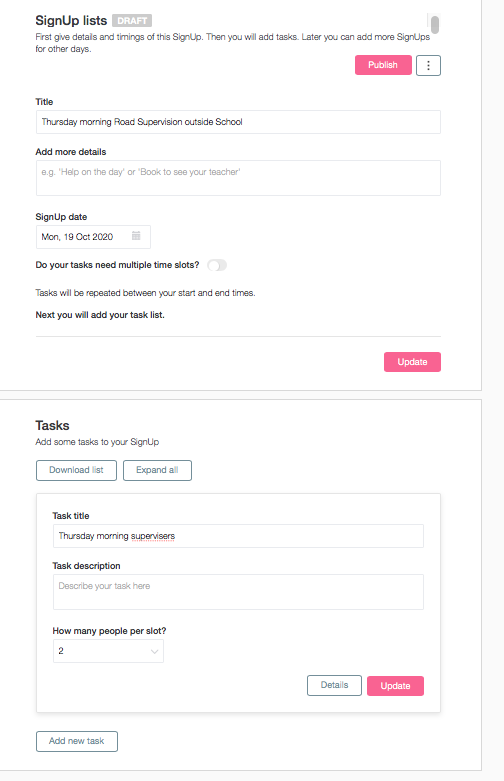Click the dropdown chevron beside value 2
This screenshot has height=781, width=504.
click(x=154, y=651)
